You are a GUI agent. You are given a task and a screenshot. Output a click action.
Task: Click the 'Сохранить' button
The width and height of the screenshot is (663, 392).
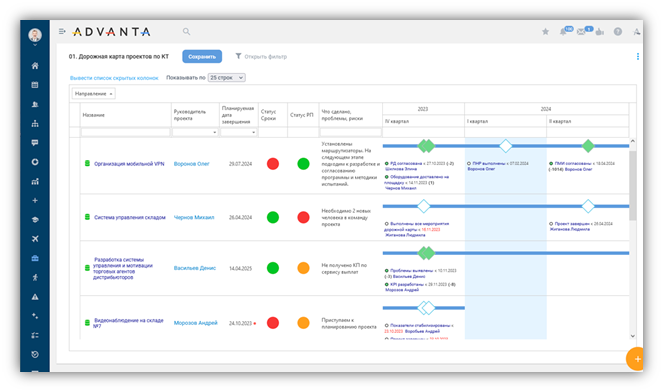tap(202, 57)
